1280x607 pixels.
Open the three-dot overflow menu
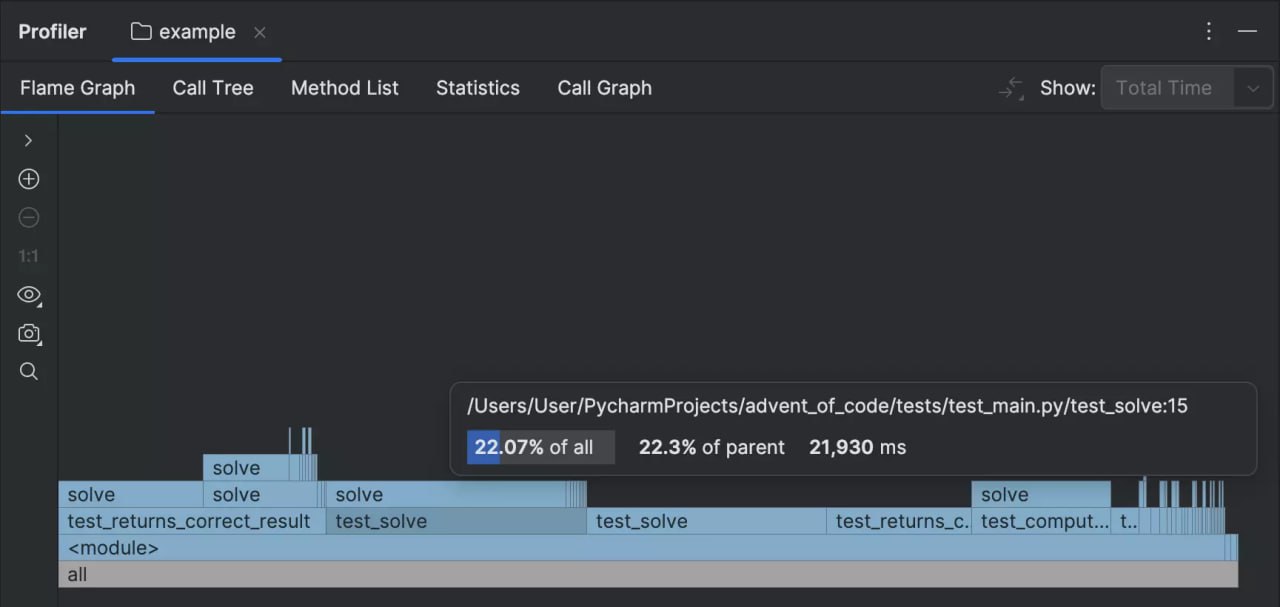tap(1208, 31)
